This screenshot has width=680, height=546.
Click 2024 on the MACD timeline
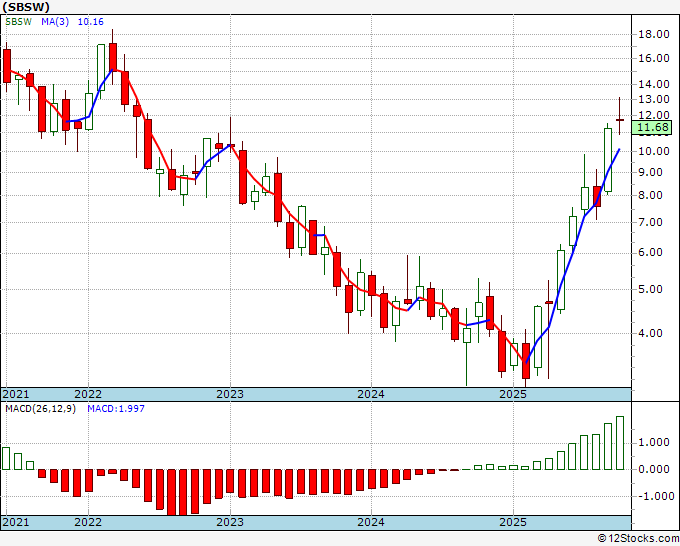(371, 522)
